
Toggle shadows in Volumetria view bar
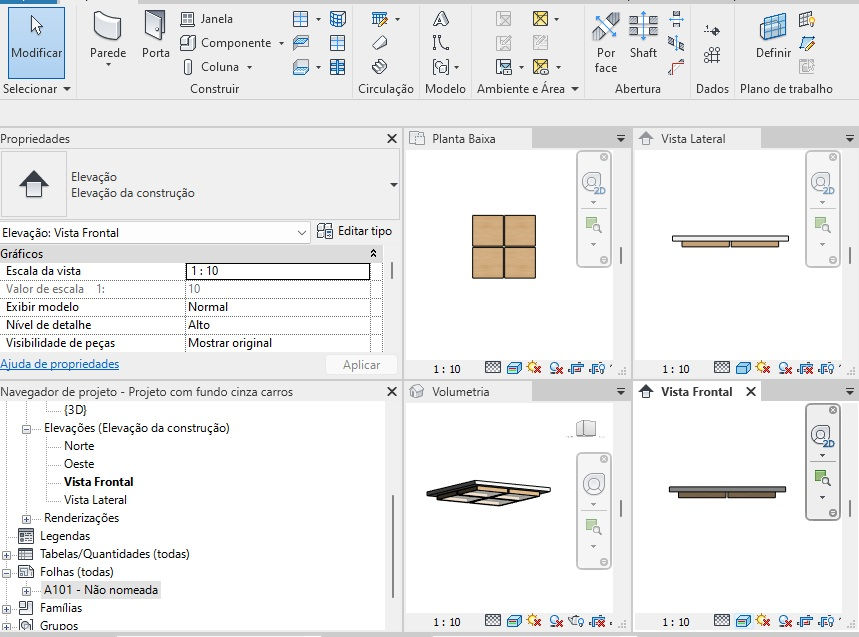(x=556, y=622)
